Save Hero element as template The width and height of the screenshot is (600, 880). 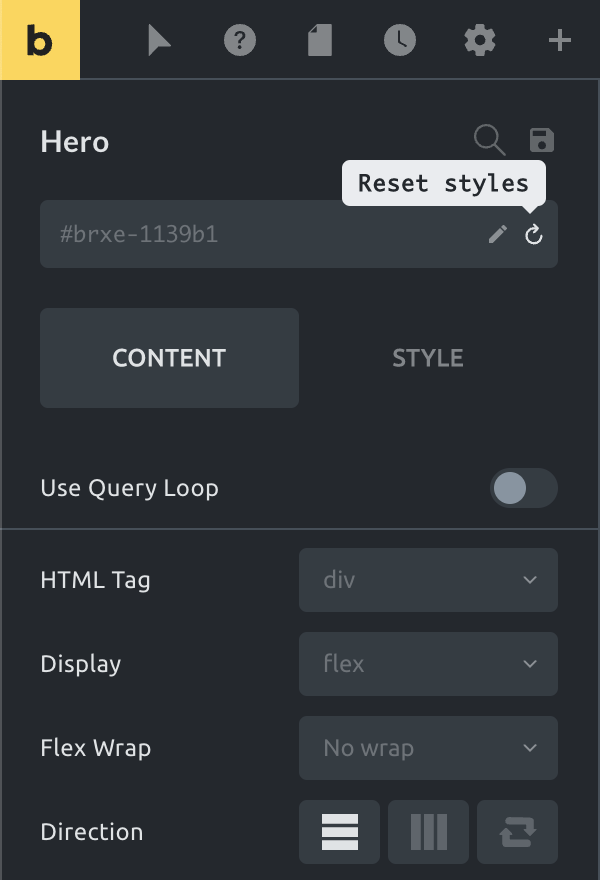[542, 140]
